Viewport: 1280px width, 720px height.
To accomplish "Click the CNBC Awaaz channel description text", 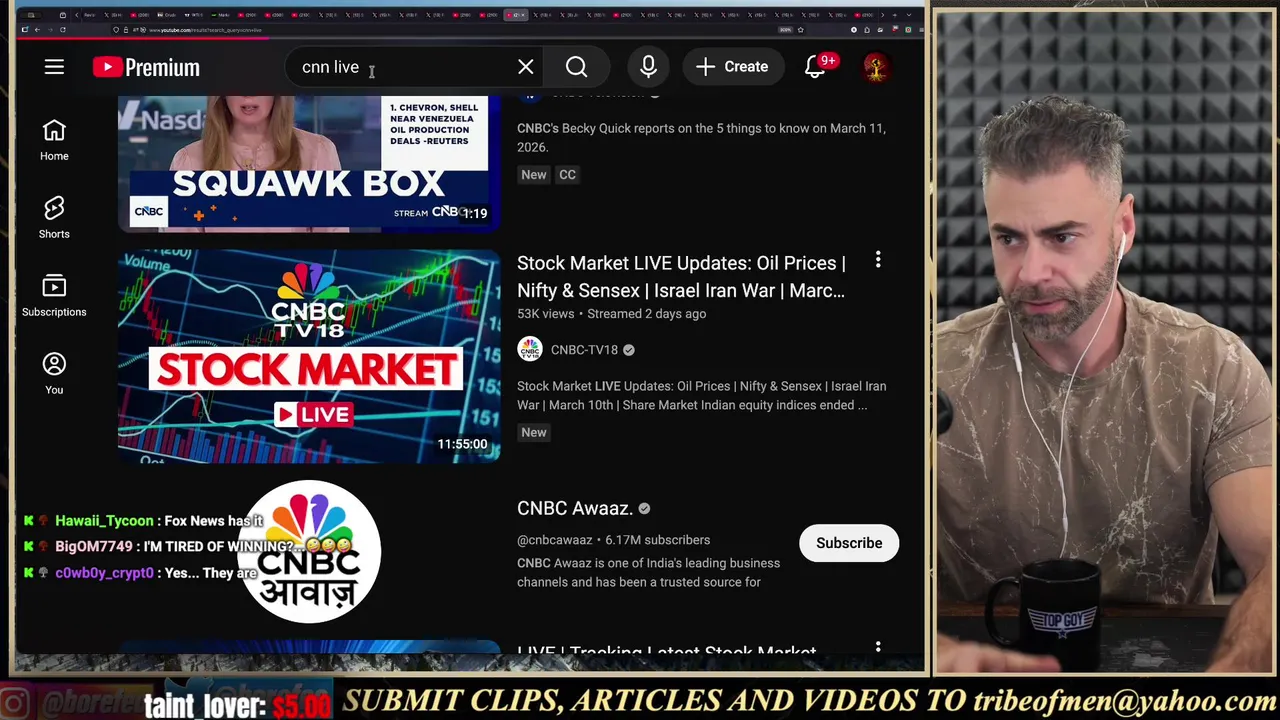I will (648, 572).
